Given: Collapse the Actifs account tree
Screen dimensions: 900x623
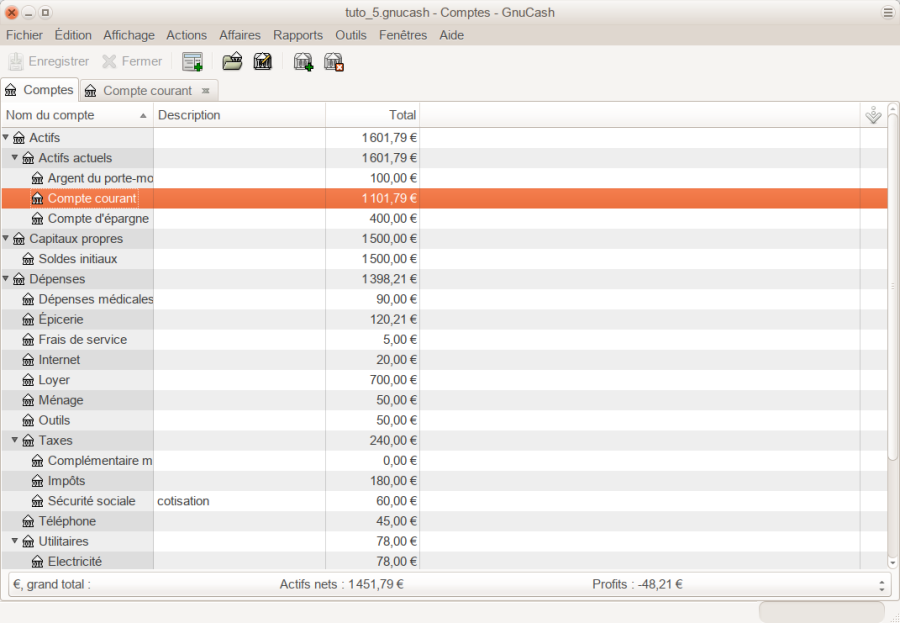Looking at the screenshot, I should (6, 137).
